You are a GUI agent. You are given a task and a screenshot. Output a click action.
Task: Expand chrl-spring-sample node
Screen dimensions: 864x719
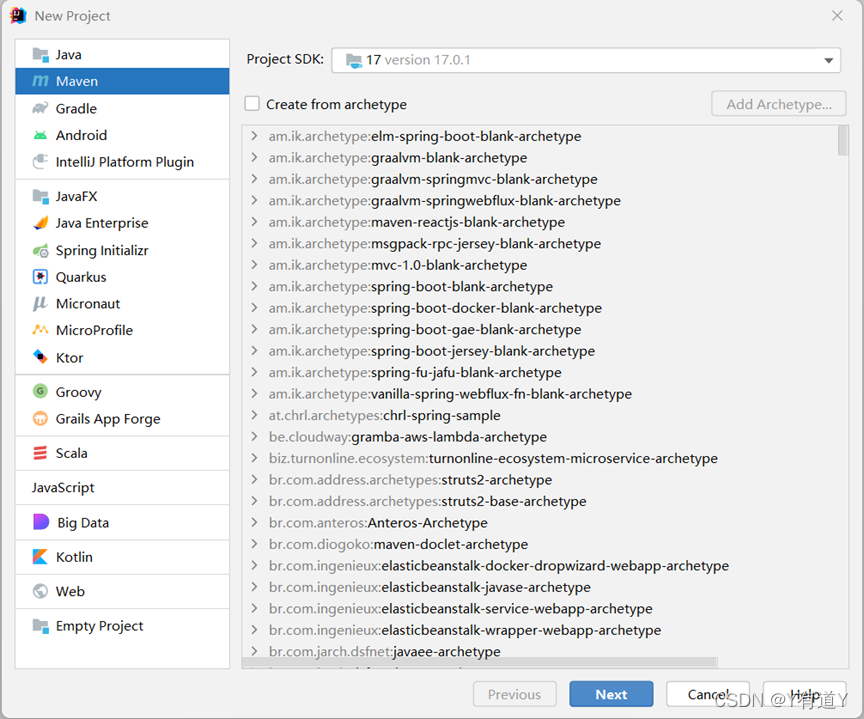(x=254, y=415)
